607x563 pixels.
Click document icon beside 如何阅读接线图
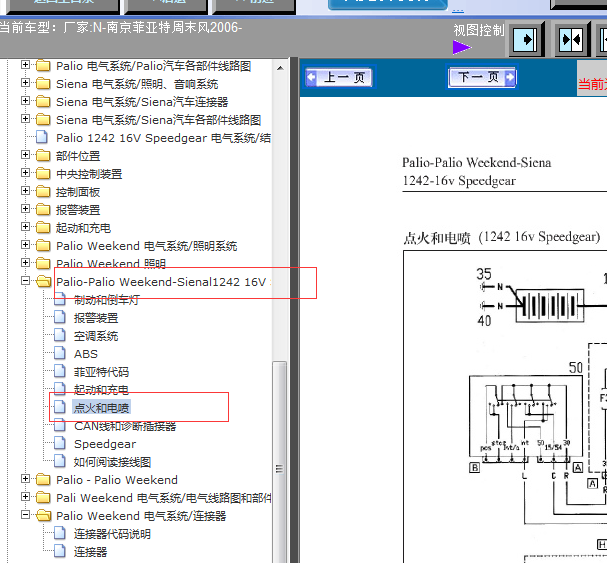(60, 460)
